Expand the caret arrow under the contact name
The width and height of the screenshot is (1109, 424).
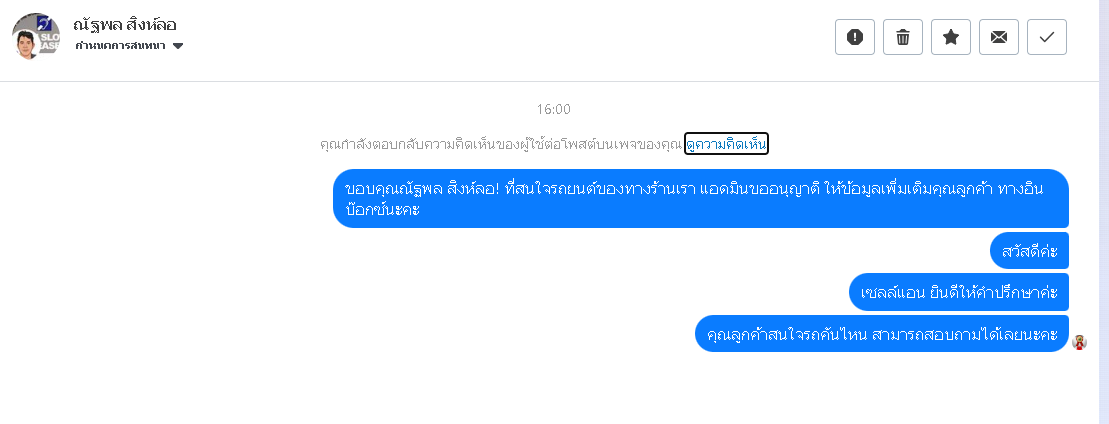(178, 47)
